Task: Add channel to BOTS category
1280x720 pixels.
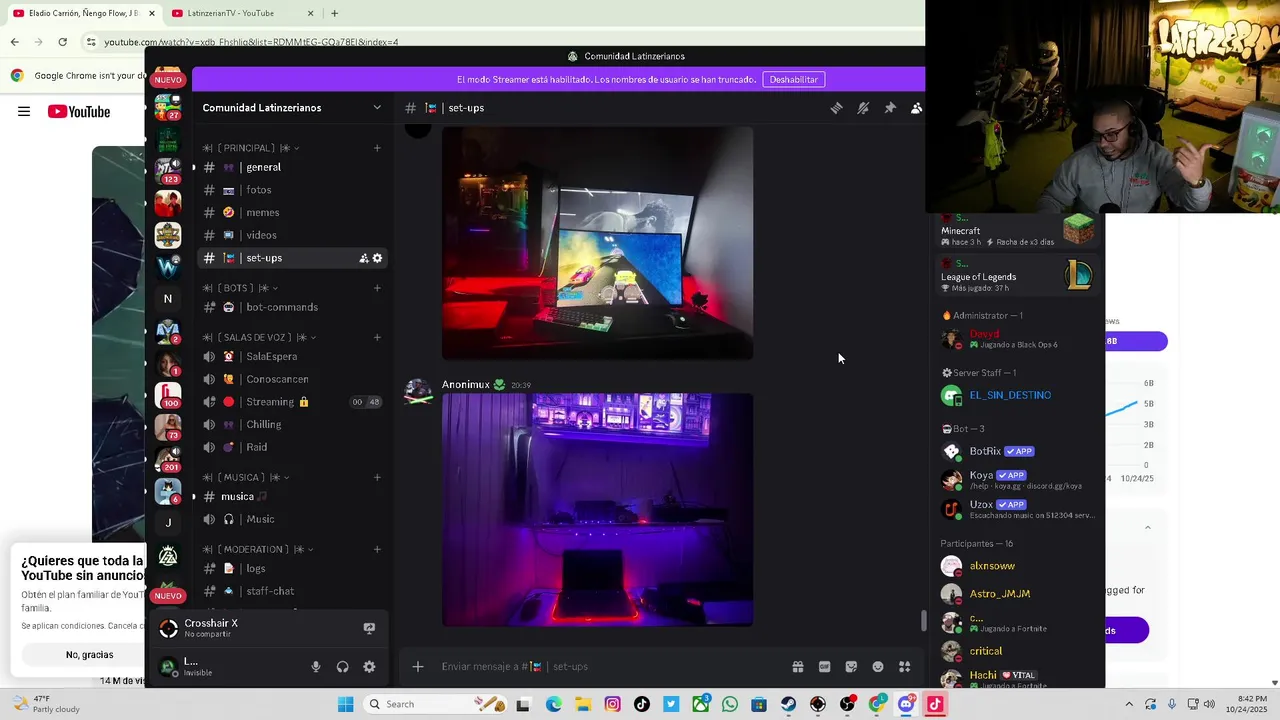Action: coord(377,288)
